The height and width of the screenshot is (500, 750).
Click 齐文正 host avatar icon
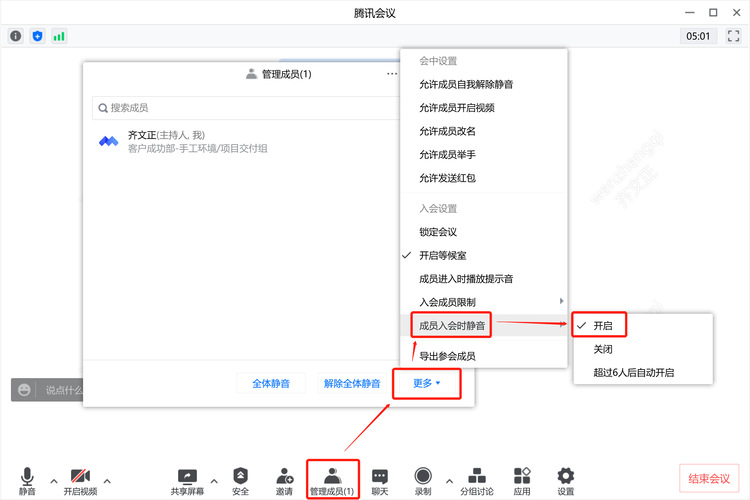click(109, 141)
